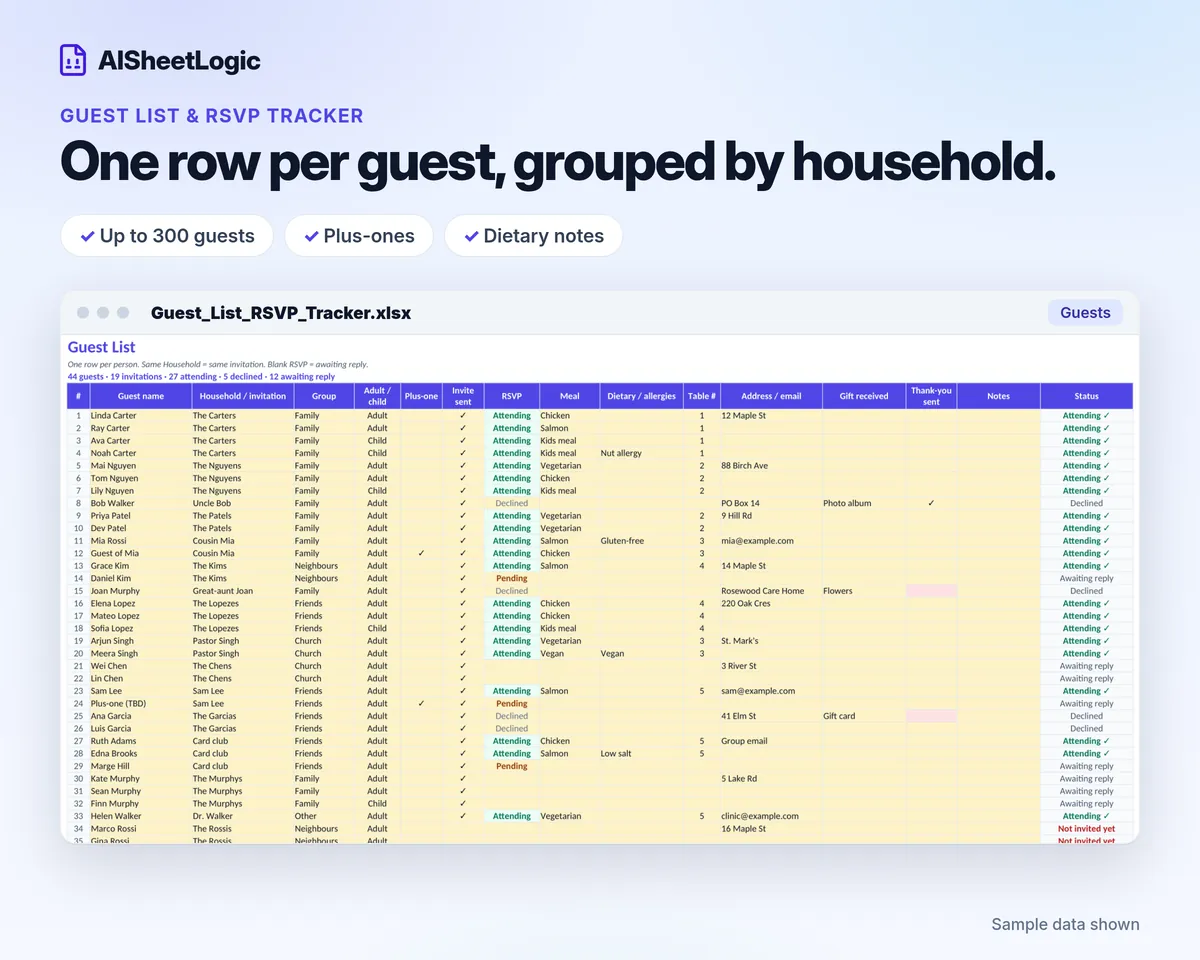
Task: Open the Guests sheet tab
Action: pos(1085,313)
